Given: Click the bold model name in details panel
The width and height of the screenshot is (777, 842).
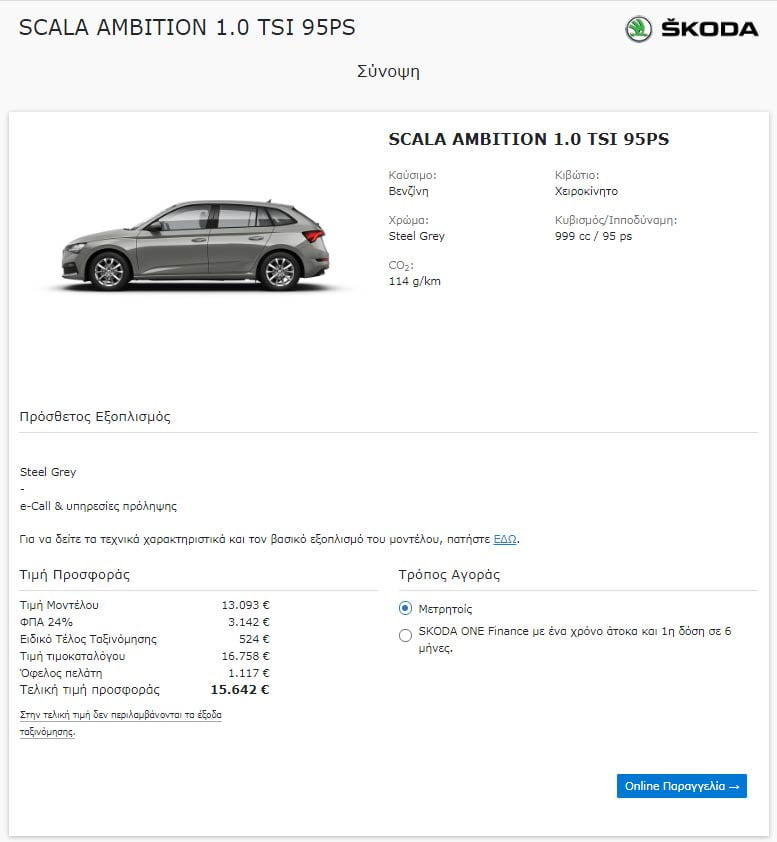Looking at the screenshot, I should 528,139.
